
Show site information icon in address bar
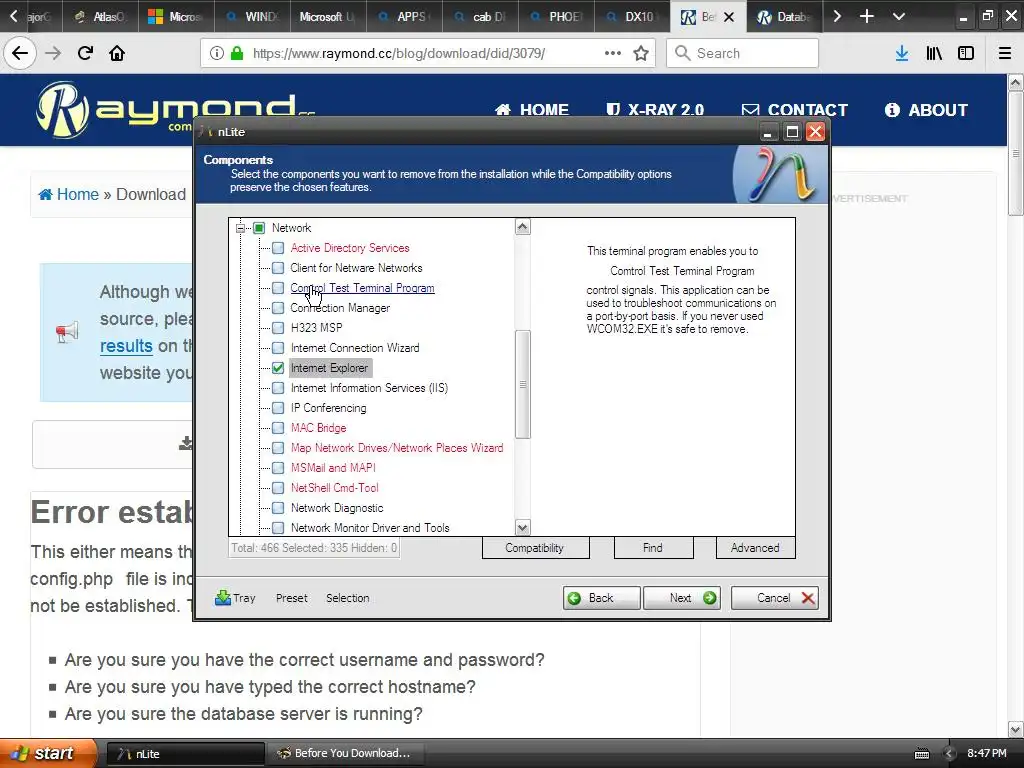217,53
